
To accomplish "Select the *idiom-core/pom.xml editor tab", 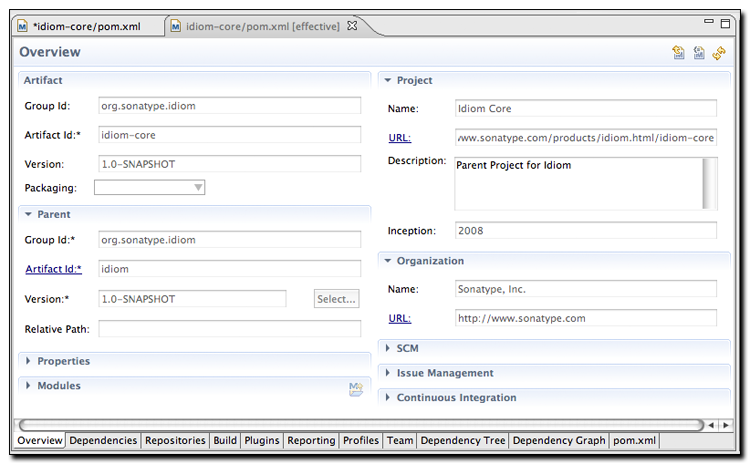I will [x=85, y=25].
